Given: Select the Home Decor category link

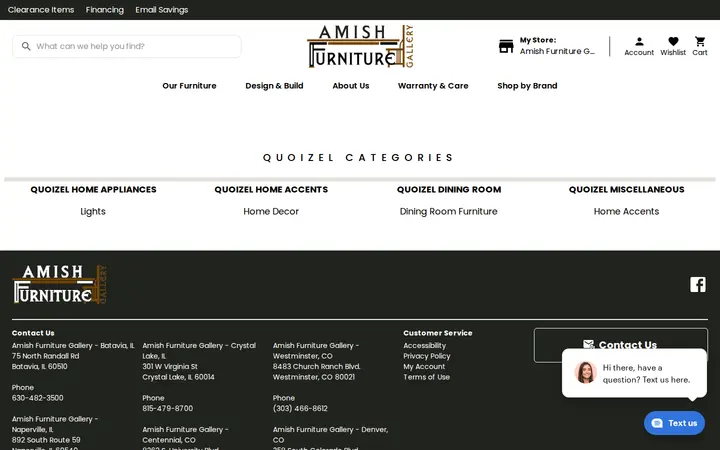Looking at the screenshot, I should (x=271, y=212).
